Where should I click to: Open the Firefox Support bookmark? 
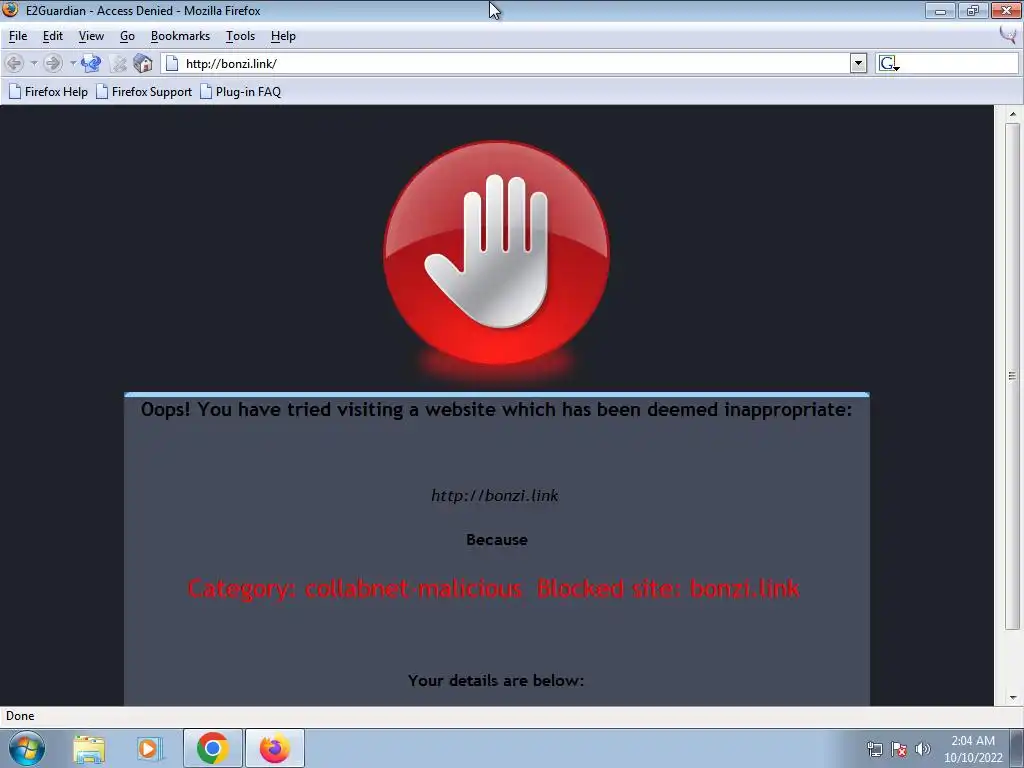144,91
